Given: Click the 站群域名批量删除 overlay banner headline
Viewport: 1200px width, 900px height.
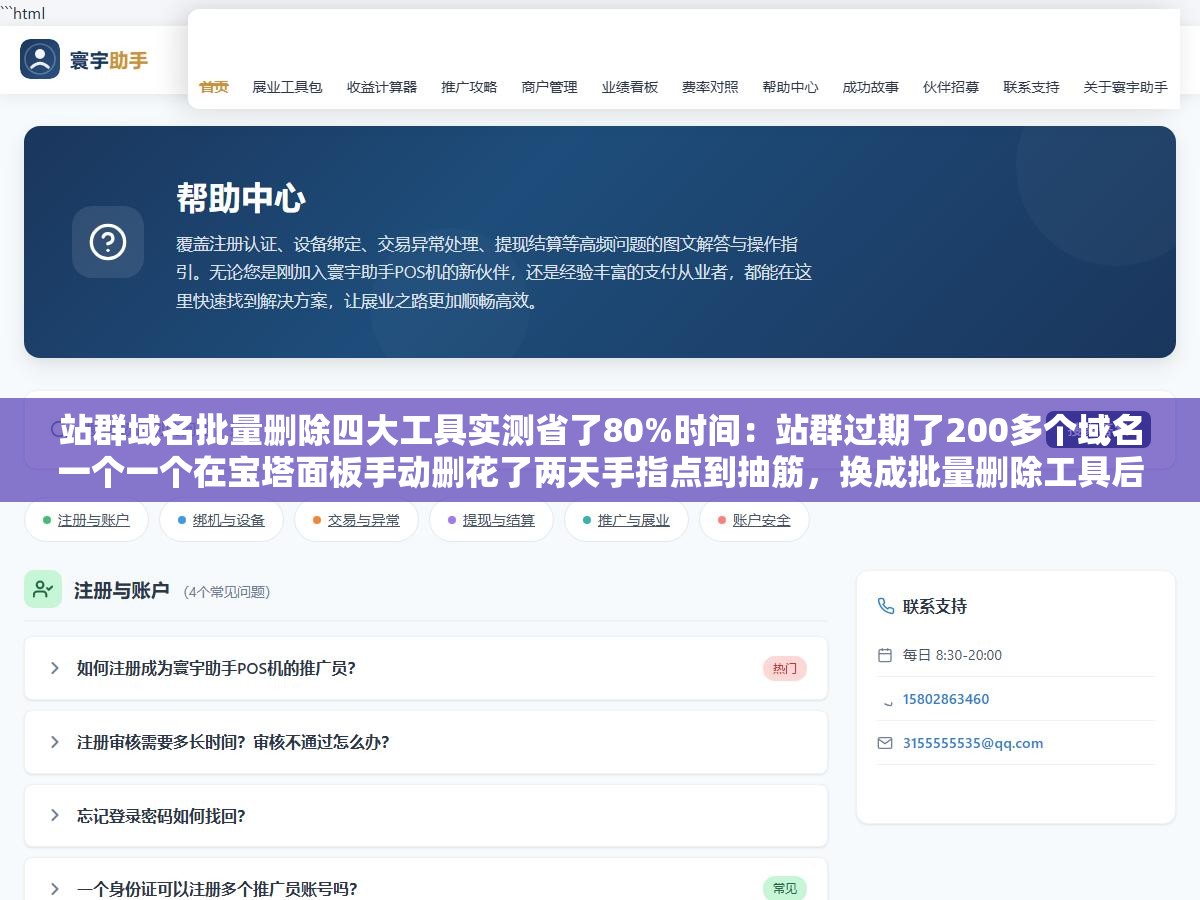Looking at the screenshot, I should pyautogui.click(x=600, y=452).
